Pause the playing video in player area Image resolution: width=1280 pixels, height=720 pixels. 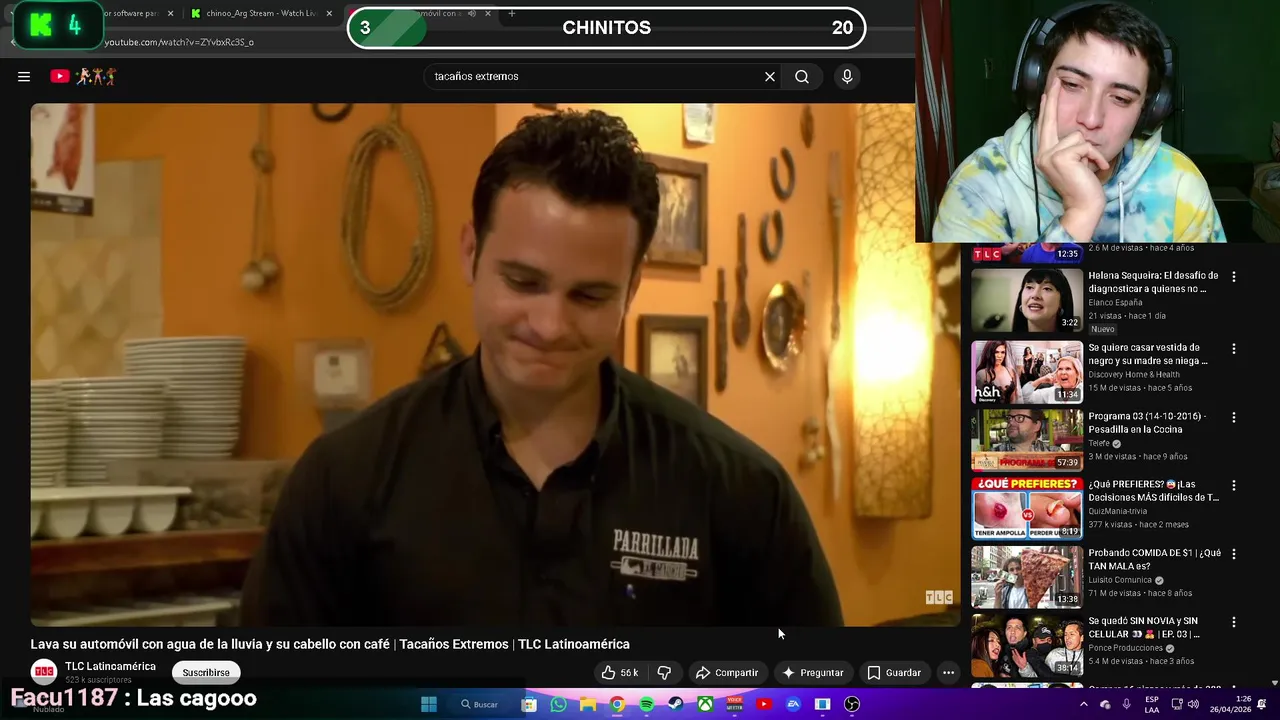pyautogui.click(x=495, y=365)
